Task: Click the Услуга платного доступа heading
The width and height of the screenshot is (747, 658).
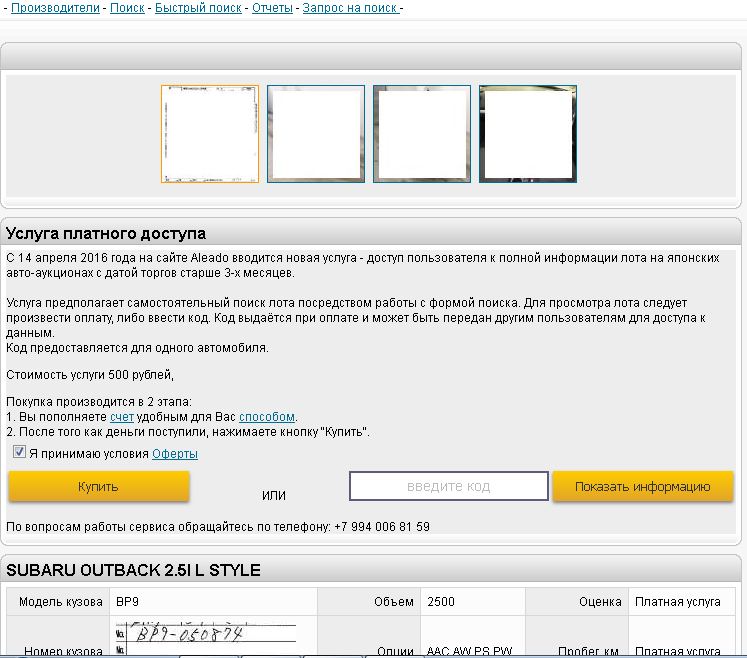Action: (x=106, y=233)
